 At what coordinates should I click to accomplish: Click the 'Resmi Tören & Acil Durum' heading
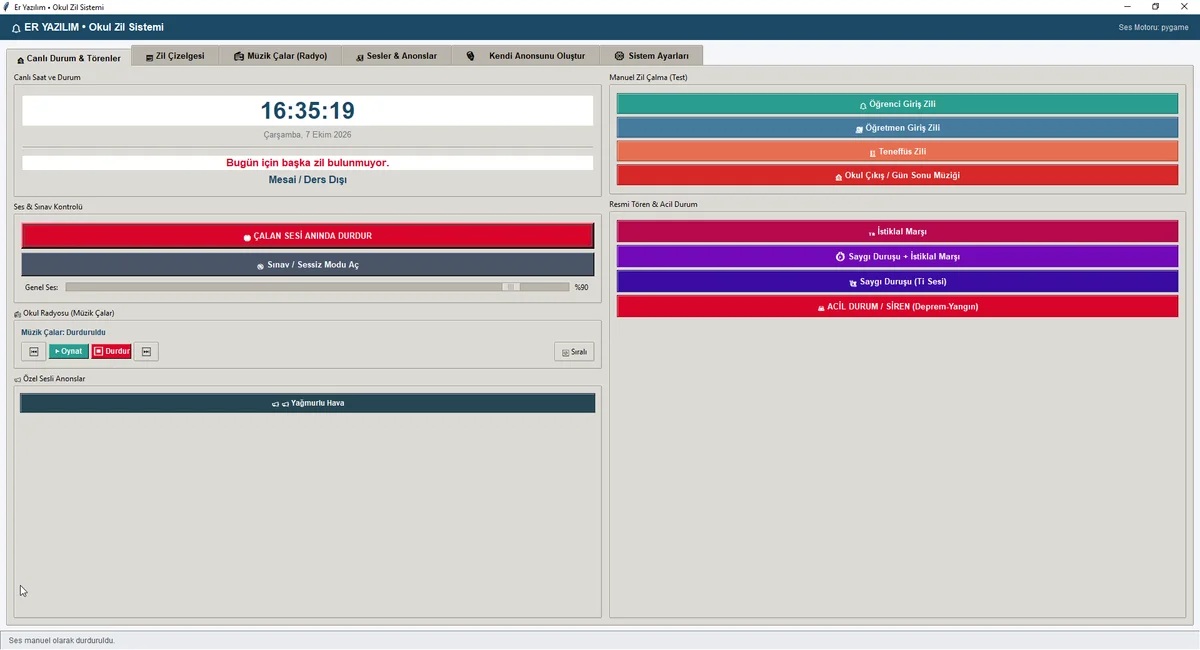pos(653,204)
